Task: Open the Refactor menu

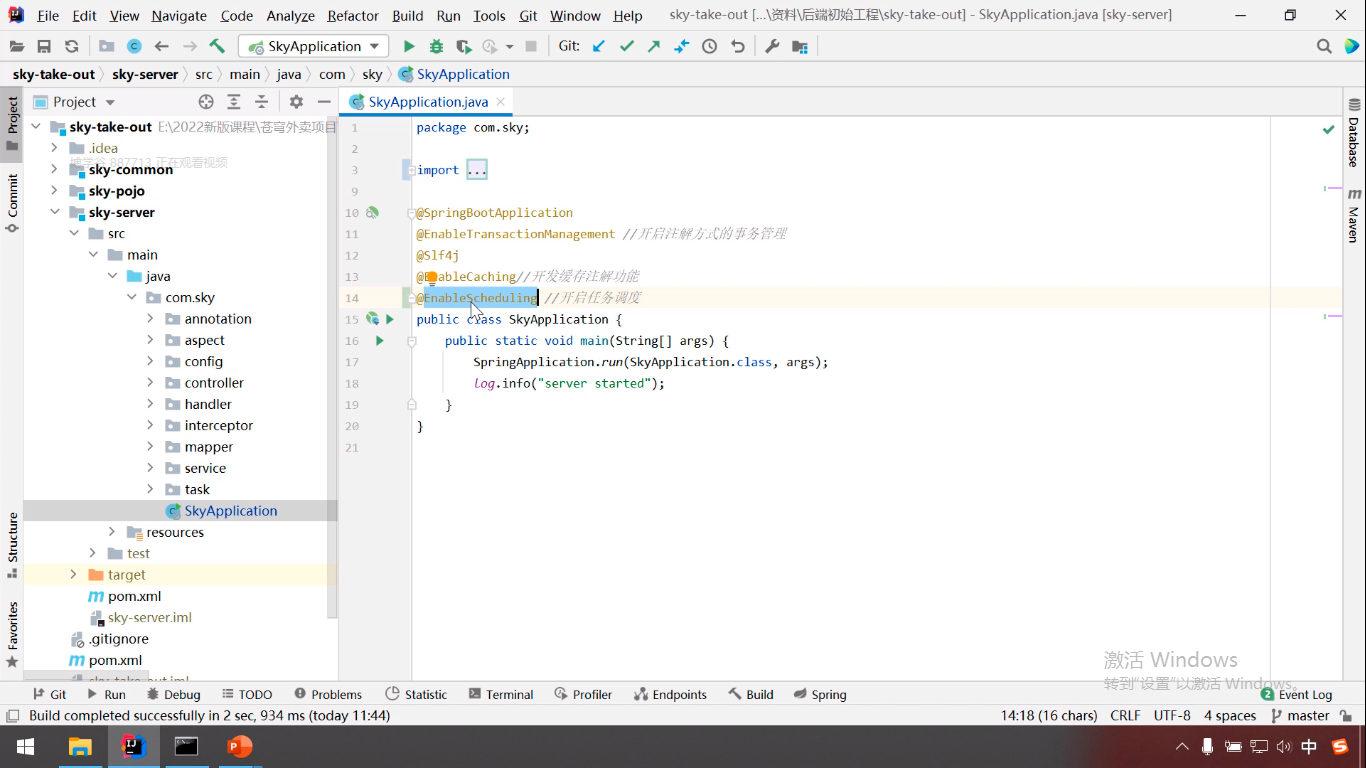Action: [x=353, y=16]
